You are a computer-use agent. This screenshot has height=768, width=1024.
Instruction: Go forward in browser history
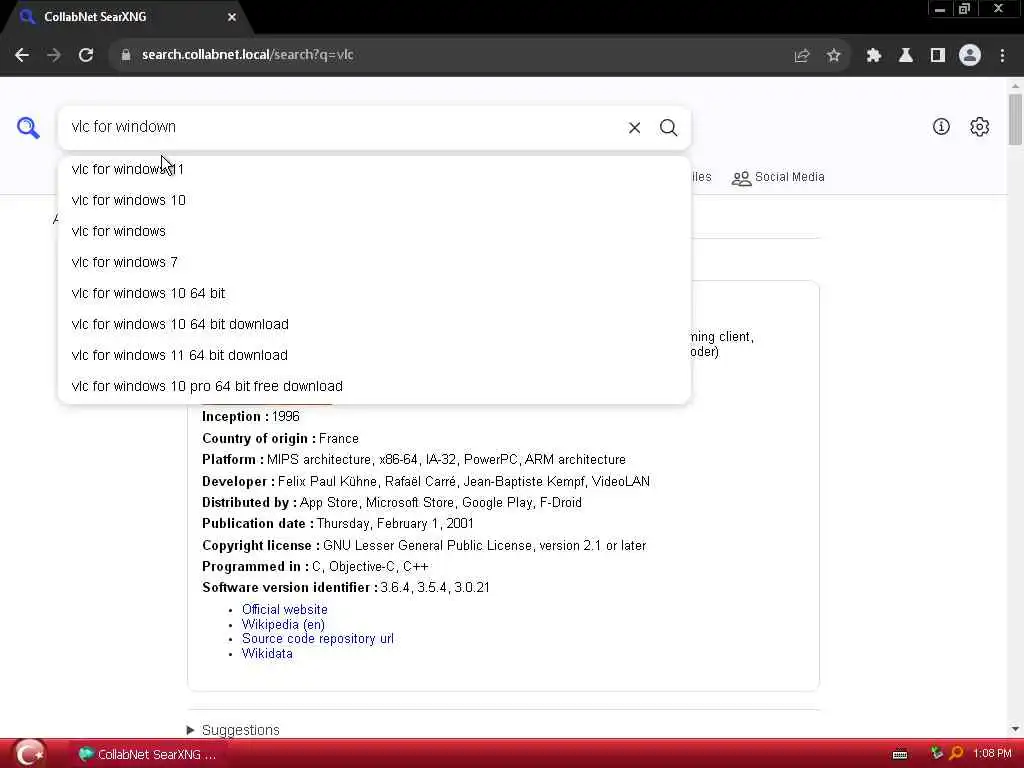pyautogui.click(x=54, y=55)
